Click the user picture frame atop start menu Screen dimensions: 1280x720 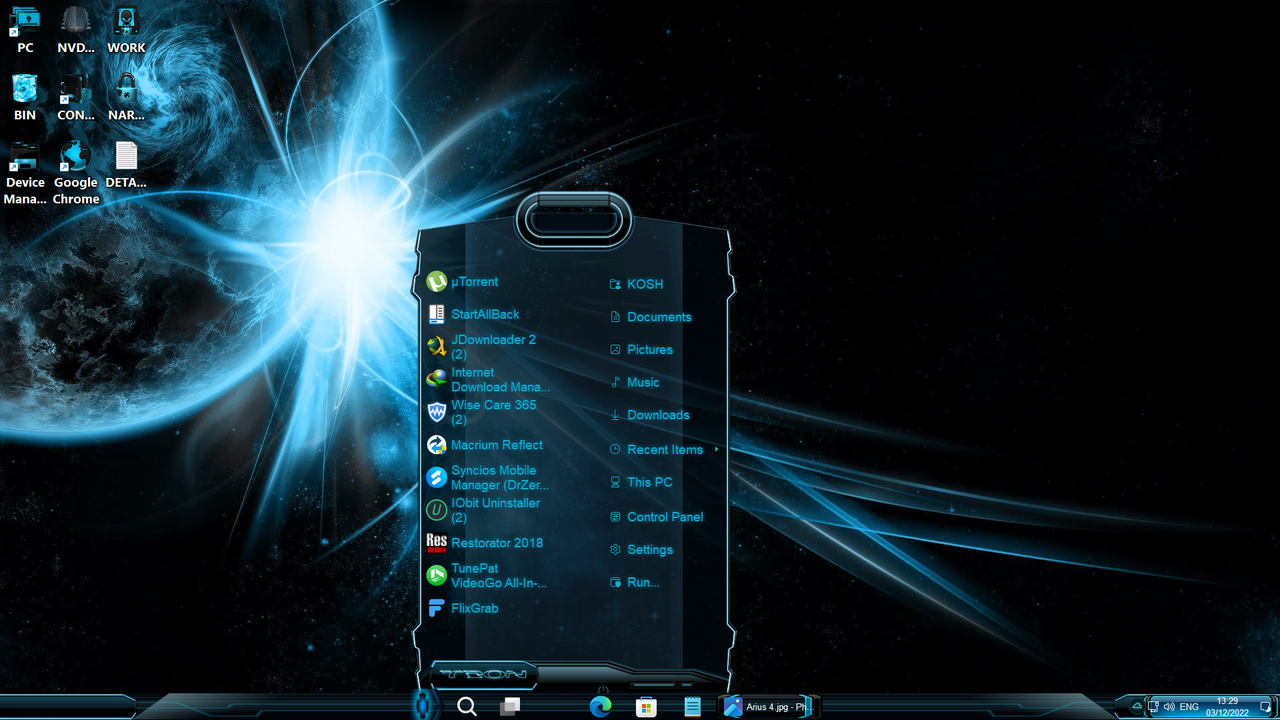click(573, 220)
